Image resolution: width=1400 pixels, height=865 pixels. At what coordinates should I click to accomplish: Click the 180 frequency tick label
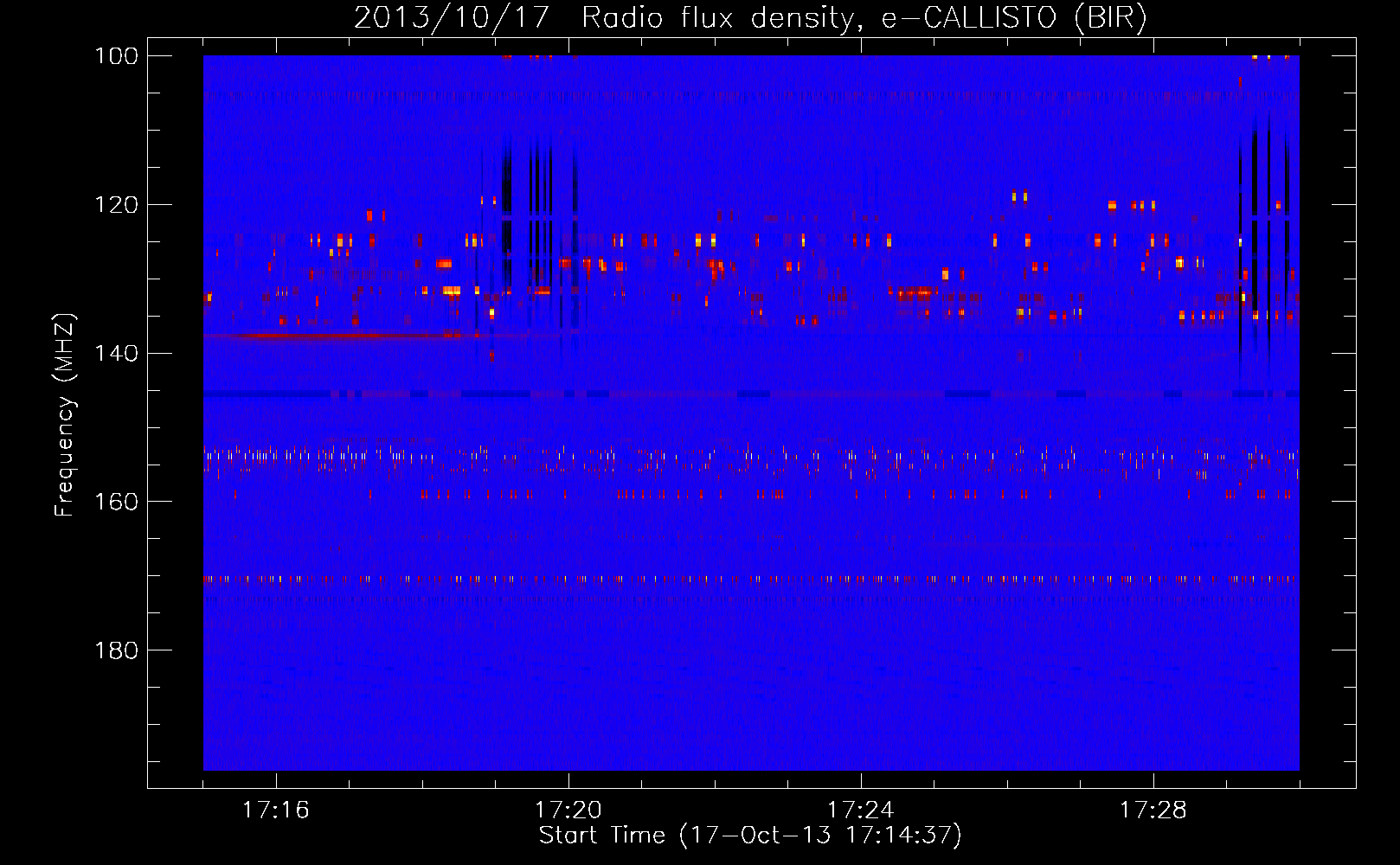pyautogui.click(x=117, y=650)
